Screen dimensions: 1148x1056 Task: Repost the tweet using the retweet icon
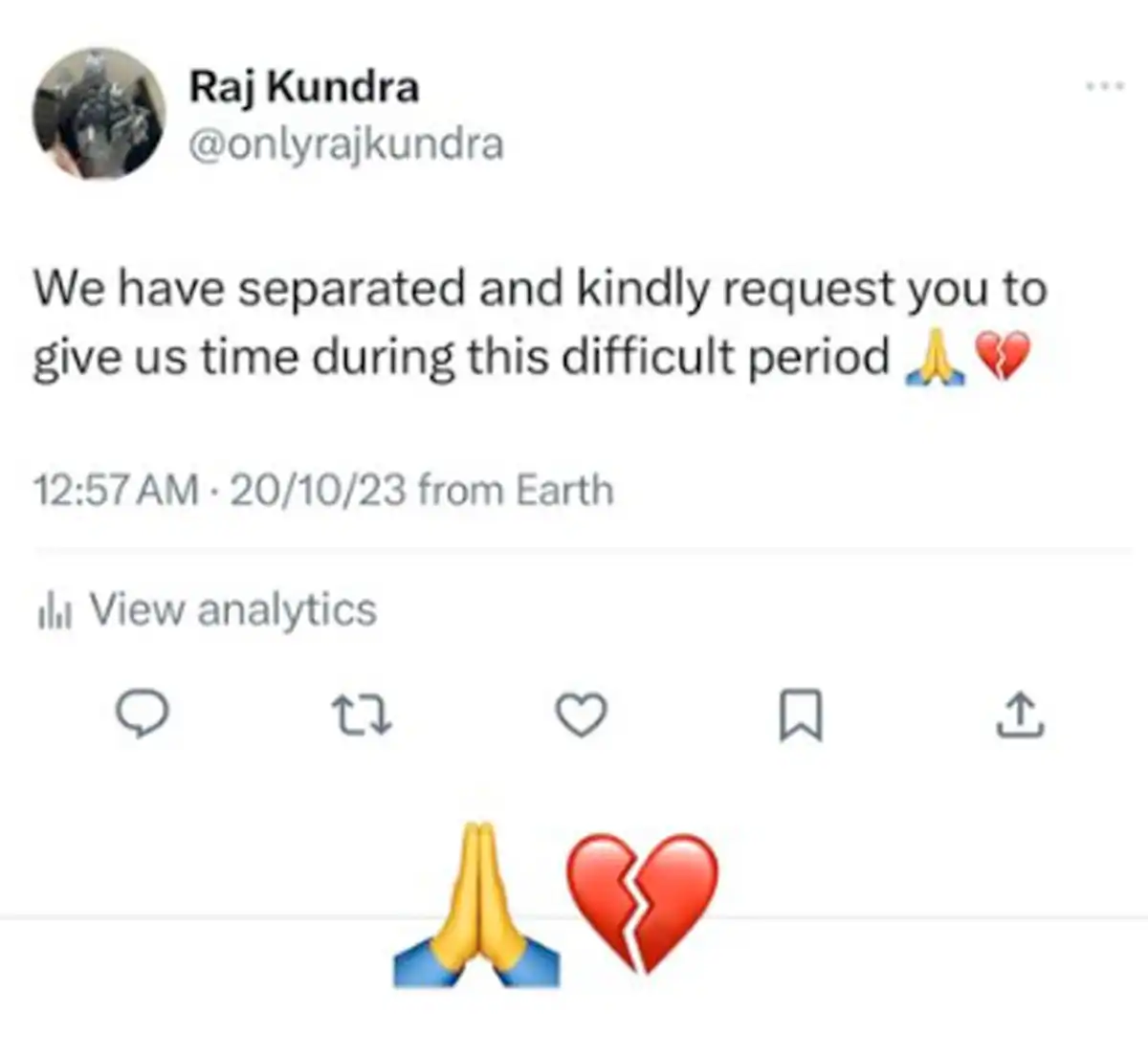(361, 715)
